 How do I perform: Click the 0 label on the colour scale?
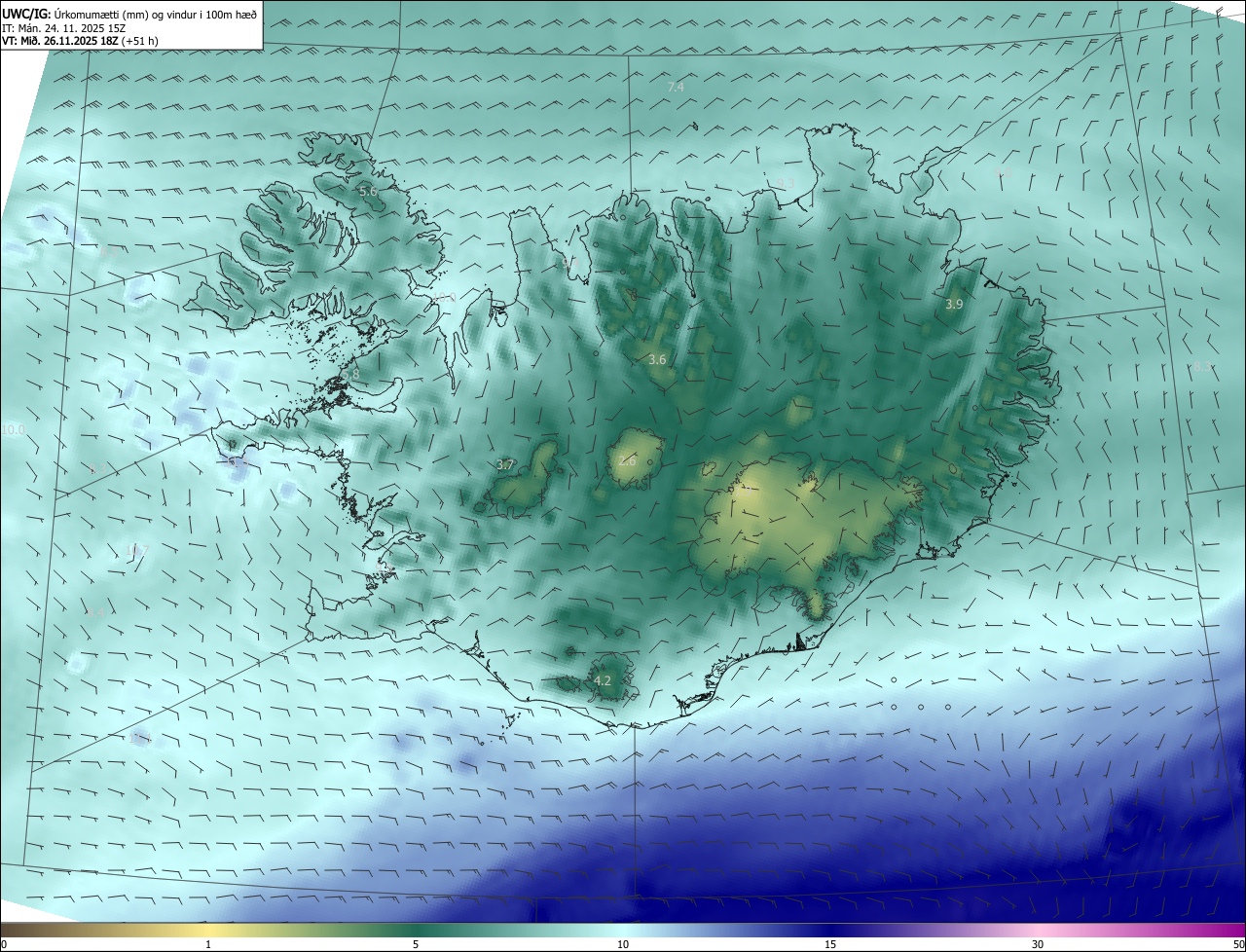pyautogui.click(x=4, y=944)
